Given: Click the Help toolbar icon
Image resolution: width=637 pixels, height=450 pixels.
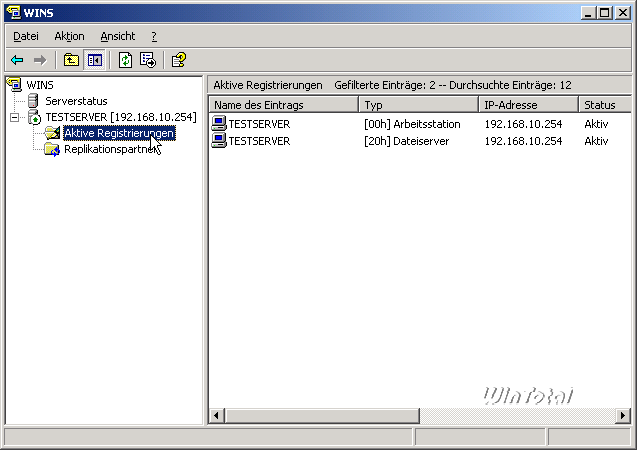Looking at the screenshot, I should pyautogui.click(x=178, y=60).
